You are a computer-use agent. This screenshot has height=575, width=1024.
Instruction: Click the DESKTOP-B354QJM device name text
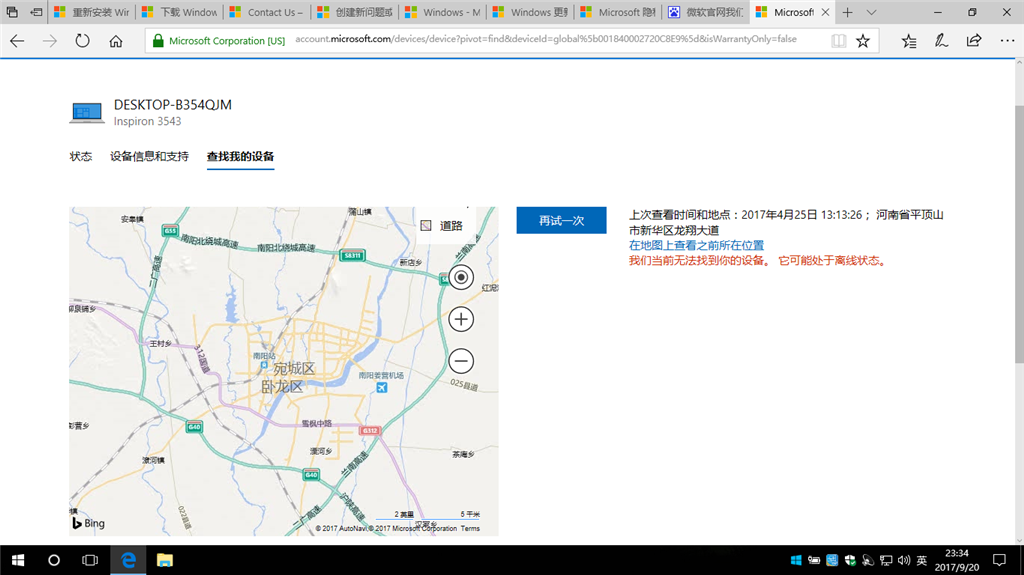click(x=172, y=105)
